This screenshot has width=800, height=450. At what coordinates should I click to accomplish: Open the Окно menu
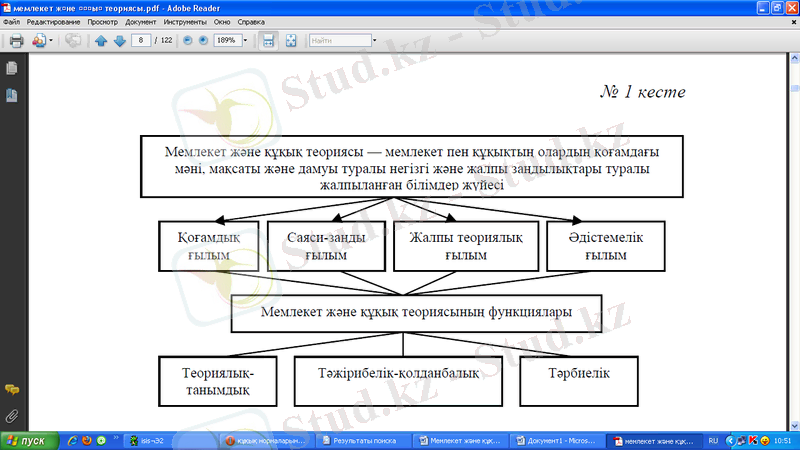pos(222,22)
